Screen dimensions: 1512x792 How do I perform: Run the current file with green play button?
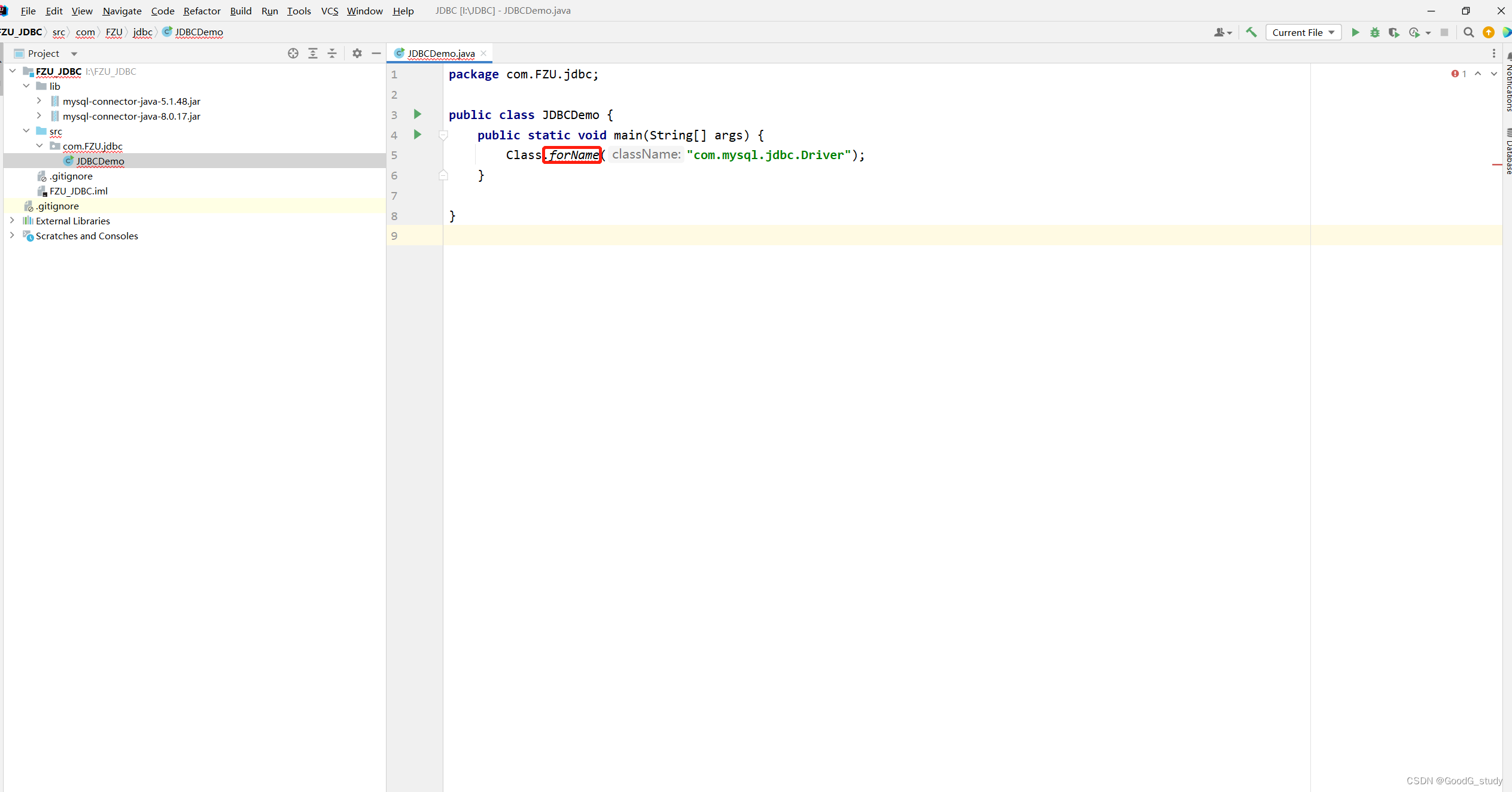pyautogui.click(x=1355, y=32)
